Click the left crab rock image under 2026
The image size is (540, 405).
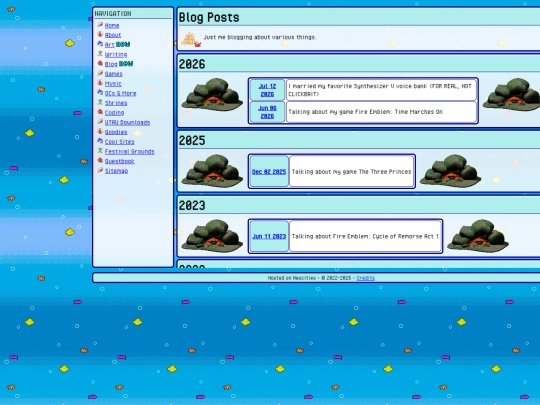pyautogui.click(x=212, y=94)
